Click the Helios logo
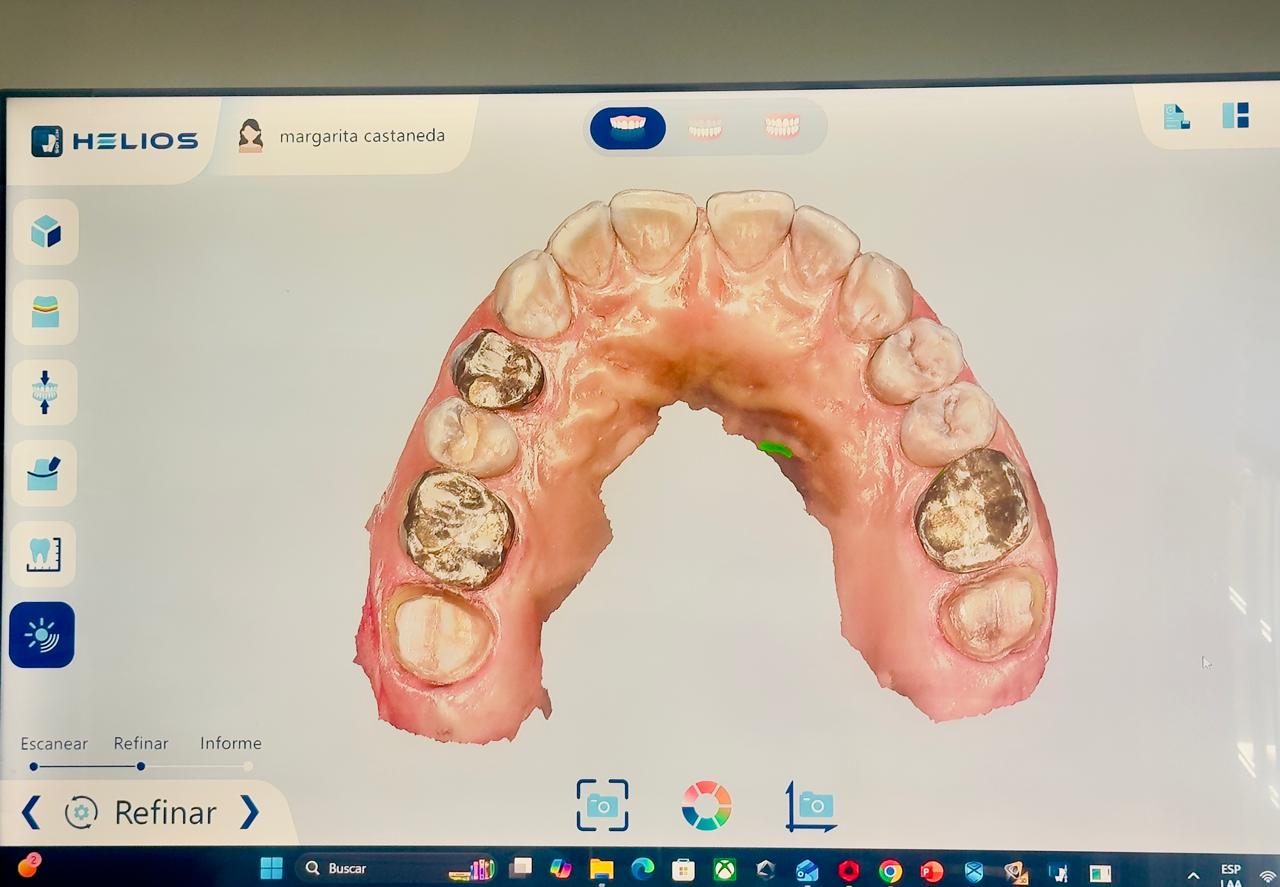Viewport: 1280px width, 887px height. pos(114,141)
